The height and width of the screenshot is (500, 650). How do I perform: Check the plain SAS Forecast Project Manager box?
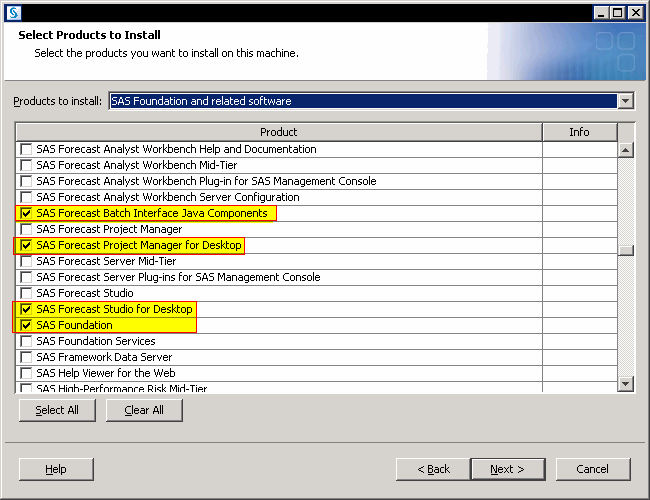point(26,229)
